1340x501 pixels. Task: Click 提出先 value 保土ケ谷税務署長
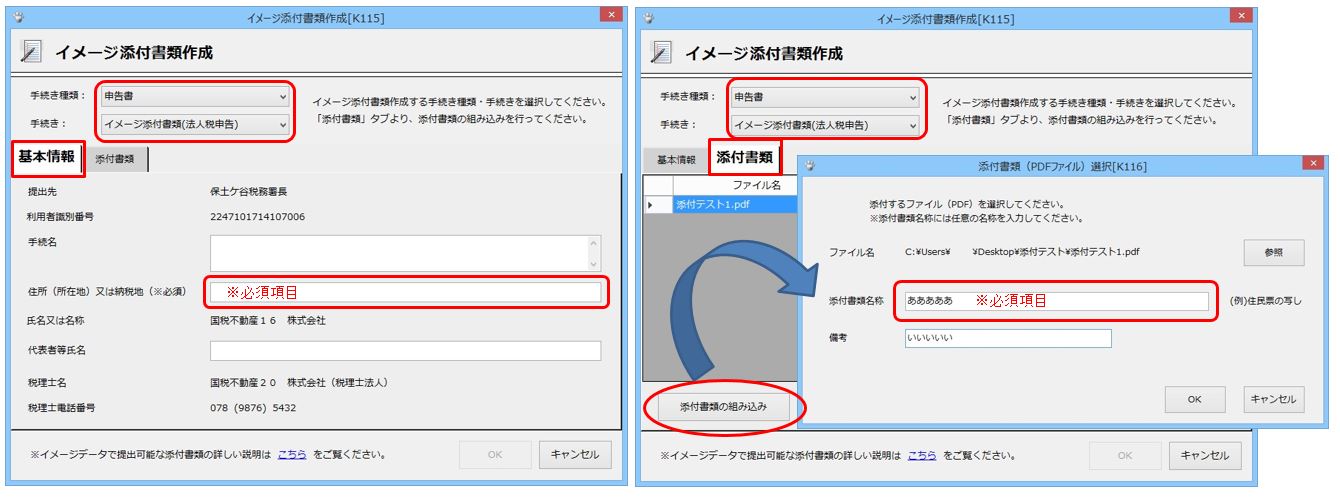coord(249,190)
